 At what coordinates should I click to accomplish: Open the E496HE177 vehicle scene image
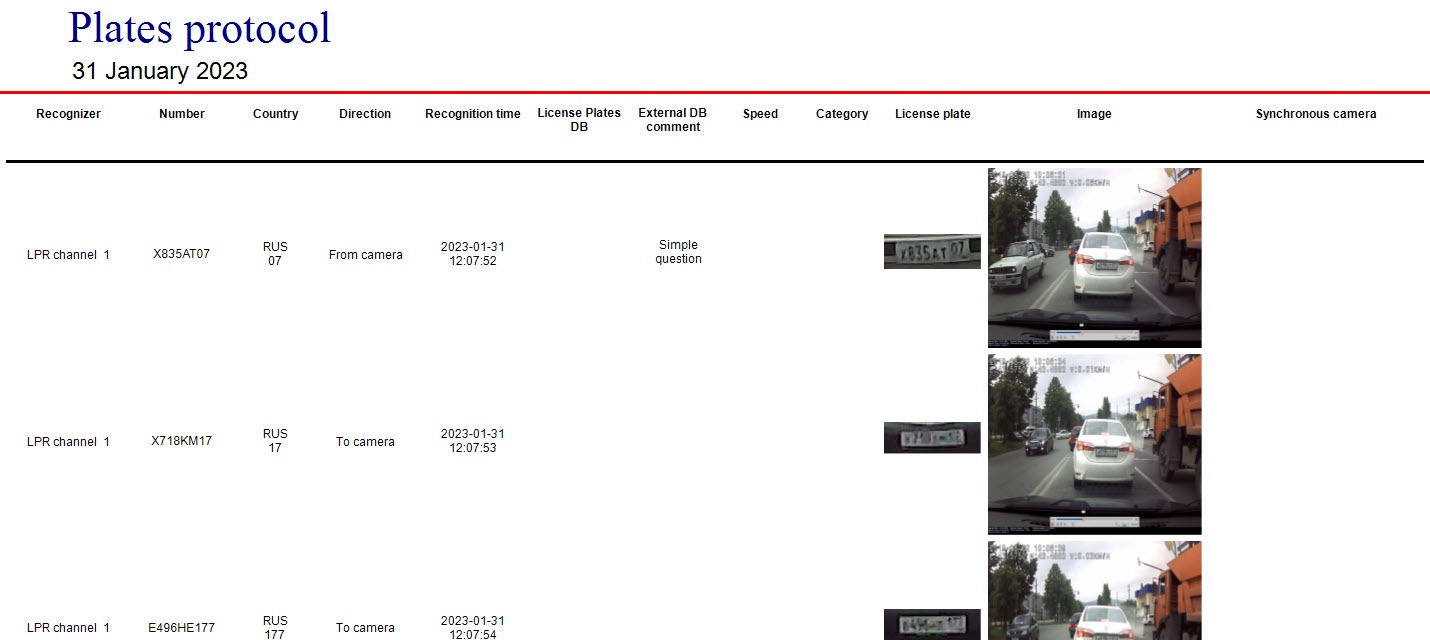[x=1094, y=590]
